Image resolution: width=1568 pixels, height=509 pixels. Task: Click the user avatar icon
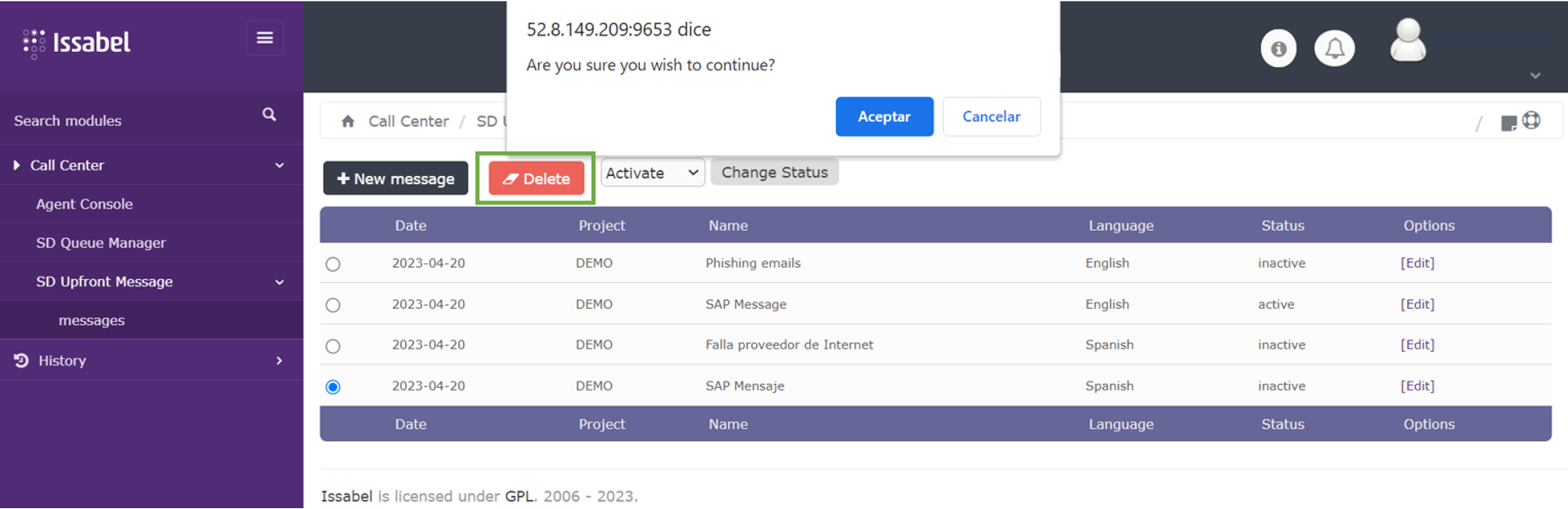point(1408,41)
